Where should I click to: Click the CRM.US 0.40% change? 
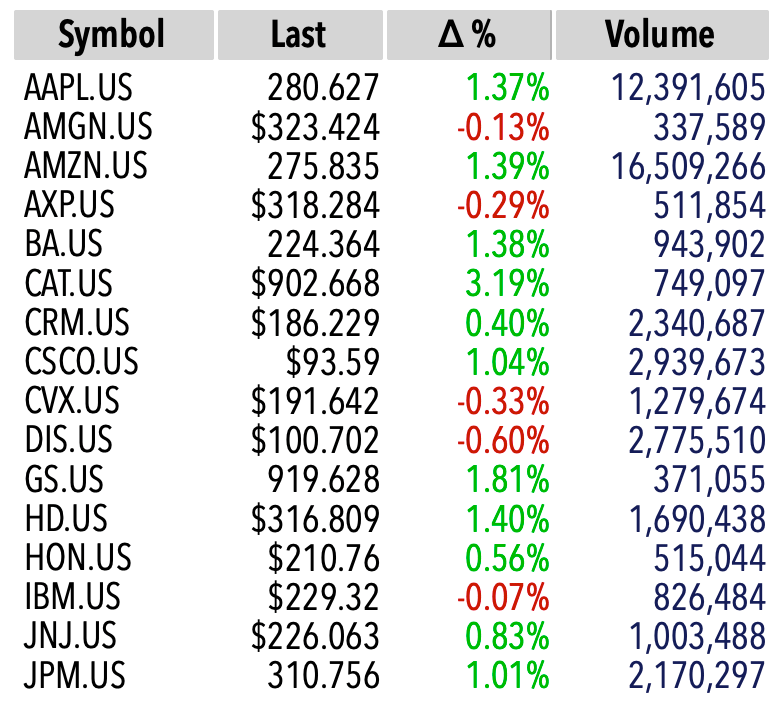pyautogui.click(x=507, y=323)
